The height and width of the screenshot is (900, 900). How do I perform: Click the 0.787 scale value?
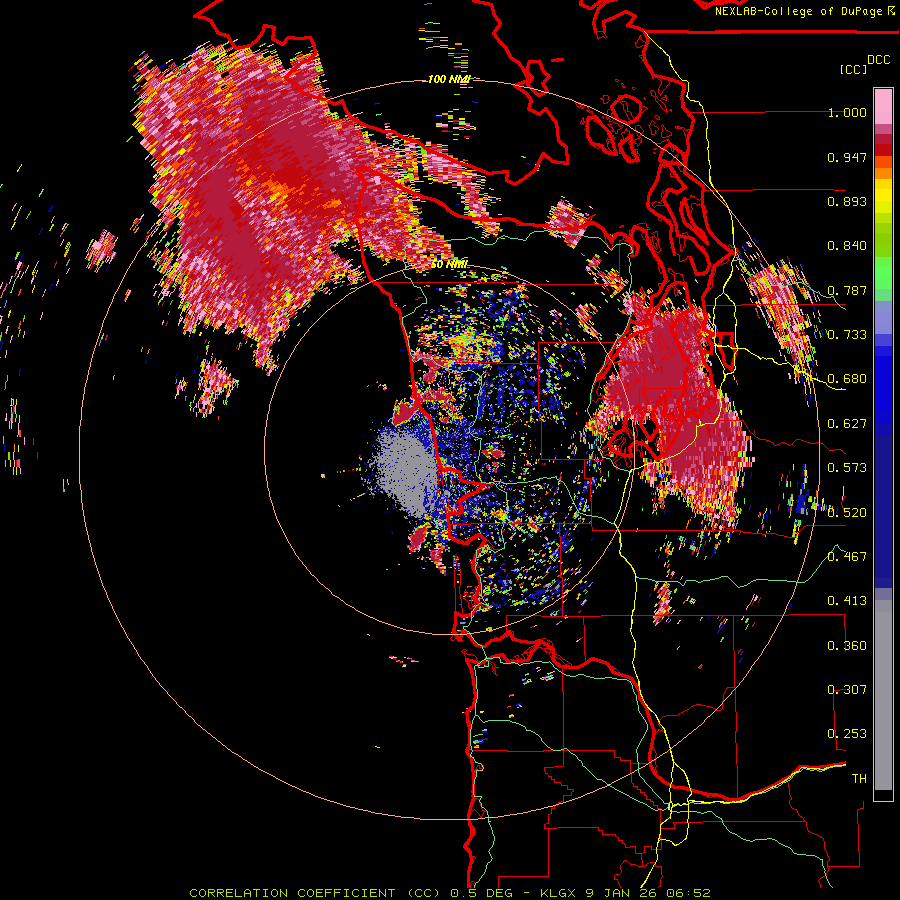tap(847, 290)
